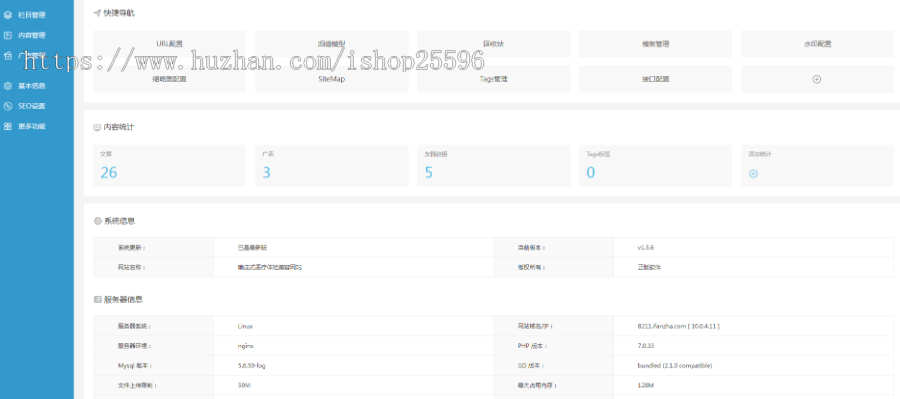Click the 内容统计 section icon

97,127
